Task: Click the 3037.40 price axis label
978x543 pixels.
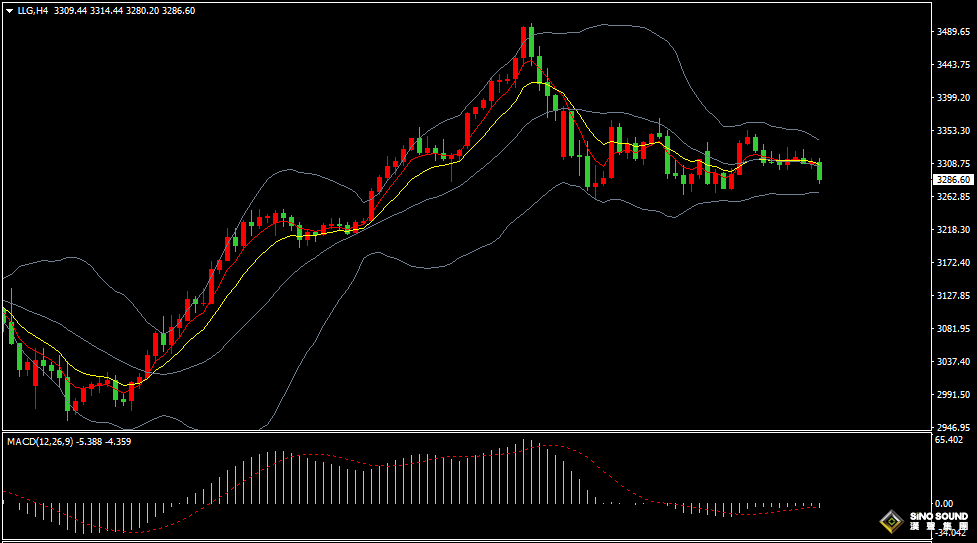Action: [954, 362]
